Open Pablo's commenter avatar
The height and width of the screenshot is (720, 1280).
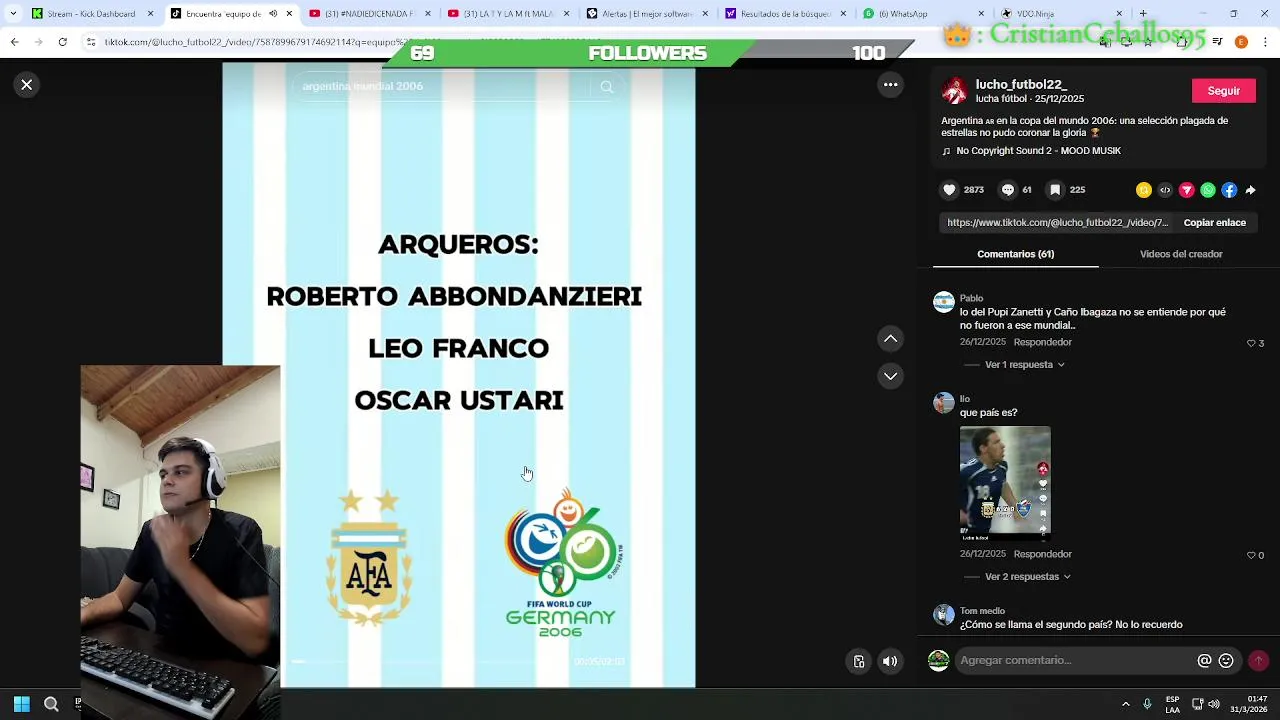944,302
